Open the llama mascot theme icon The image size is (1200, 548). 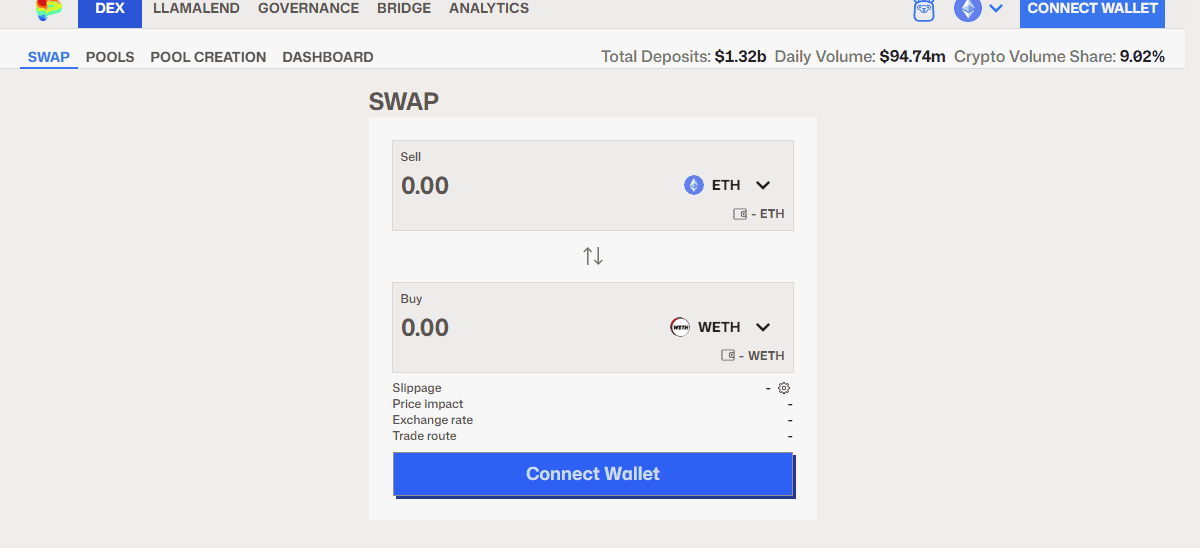pos(924,10)
